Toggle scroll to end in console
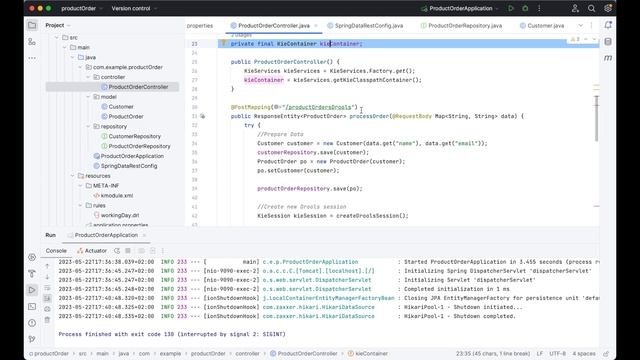Viewport: 640px width, 360px height. pos(47,298)
